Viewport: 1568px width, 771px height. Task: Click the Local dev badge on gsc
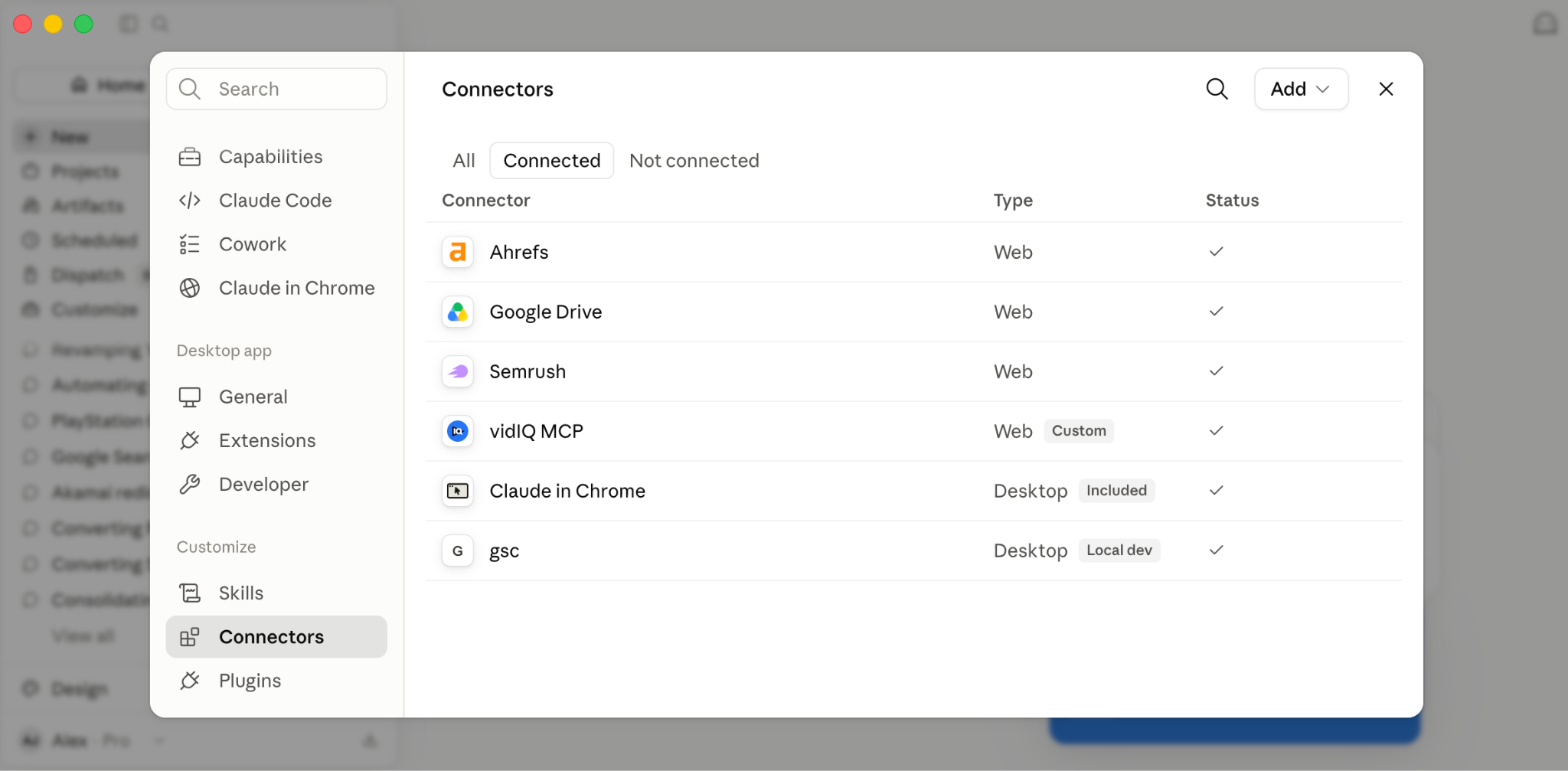[x=1119, y=550]
